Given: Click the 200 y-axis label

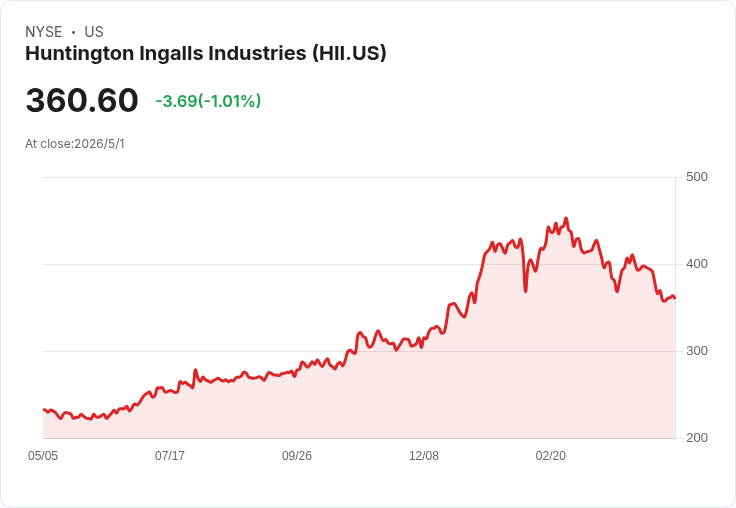Looking at the screenshot, I should point(697,438).
